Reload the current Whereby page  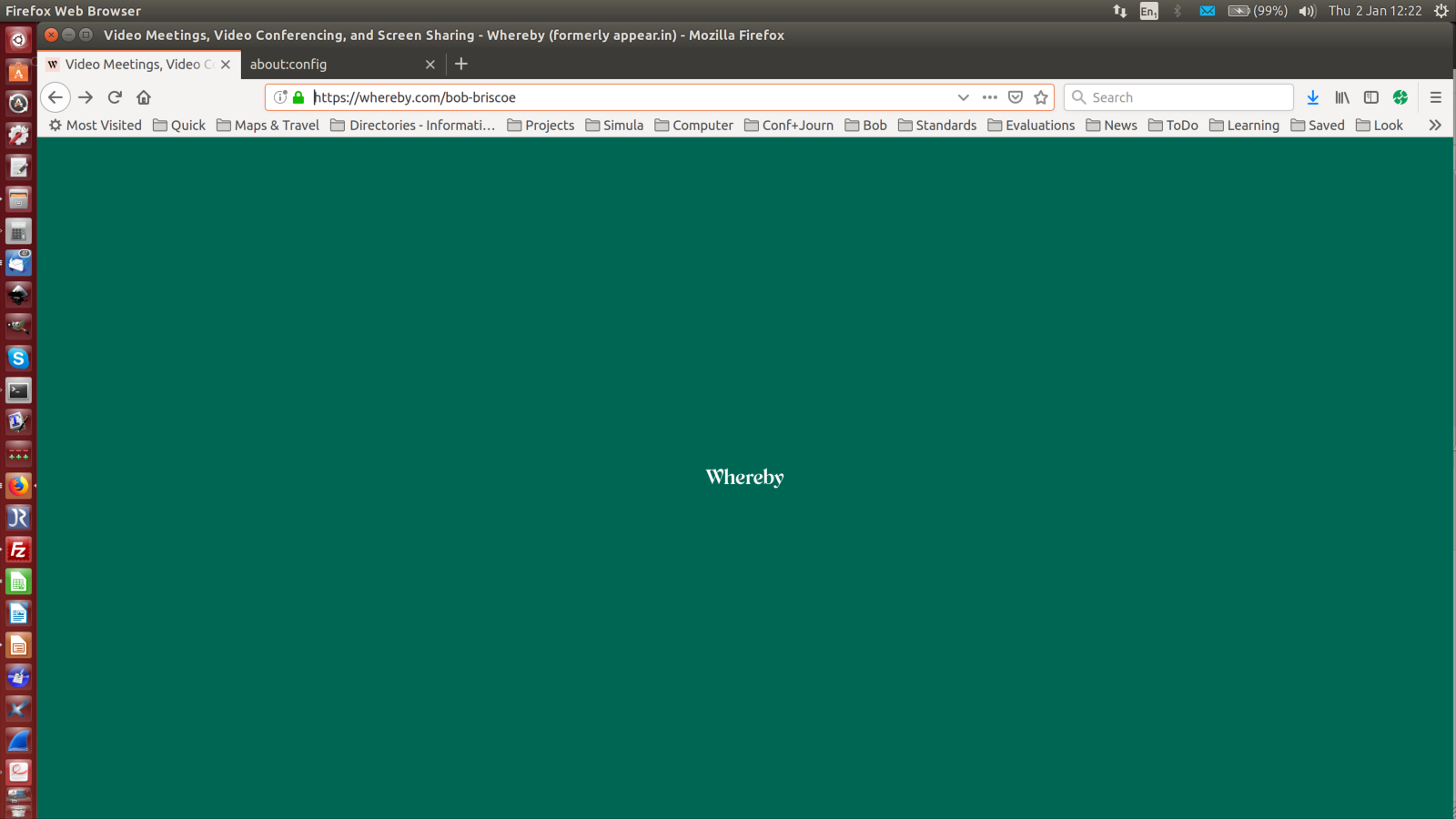(115, 97)
